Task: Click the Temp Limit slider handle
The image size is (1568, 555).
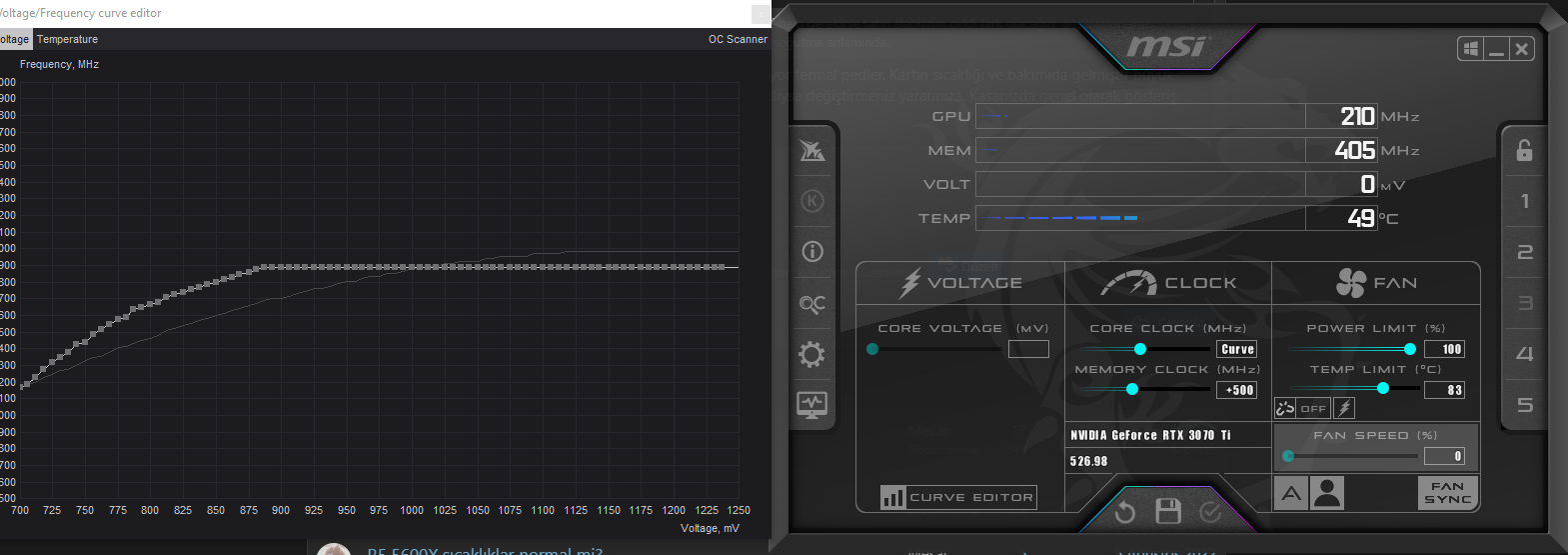Action: point(1383,388)
